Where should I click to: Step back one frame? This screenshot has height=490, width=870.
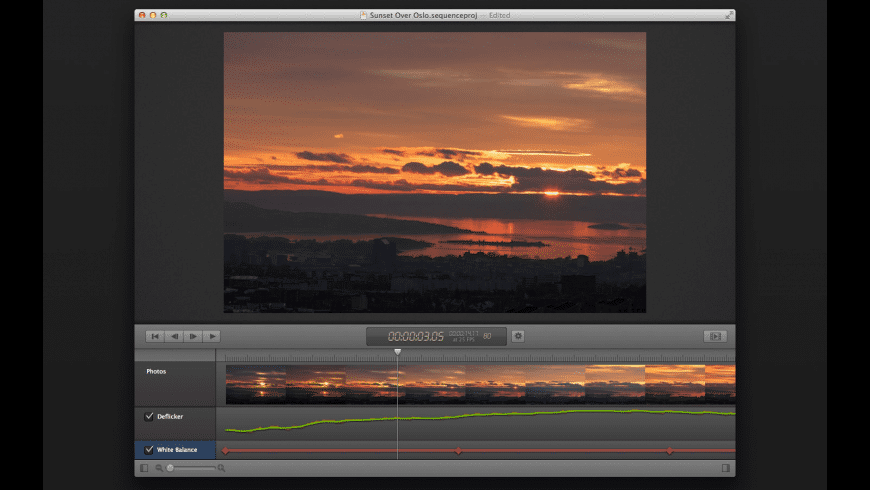pos(174,336)
